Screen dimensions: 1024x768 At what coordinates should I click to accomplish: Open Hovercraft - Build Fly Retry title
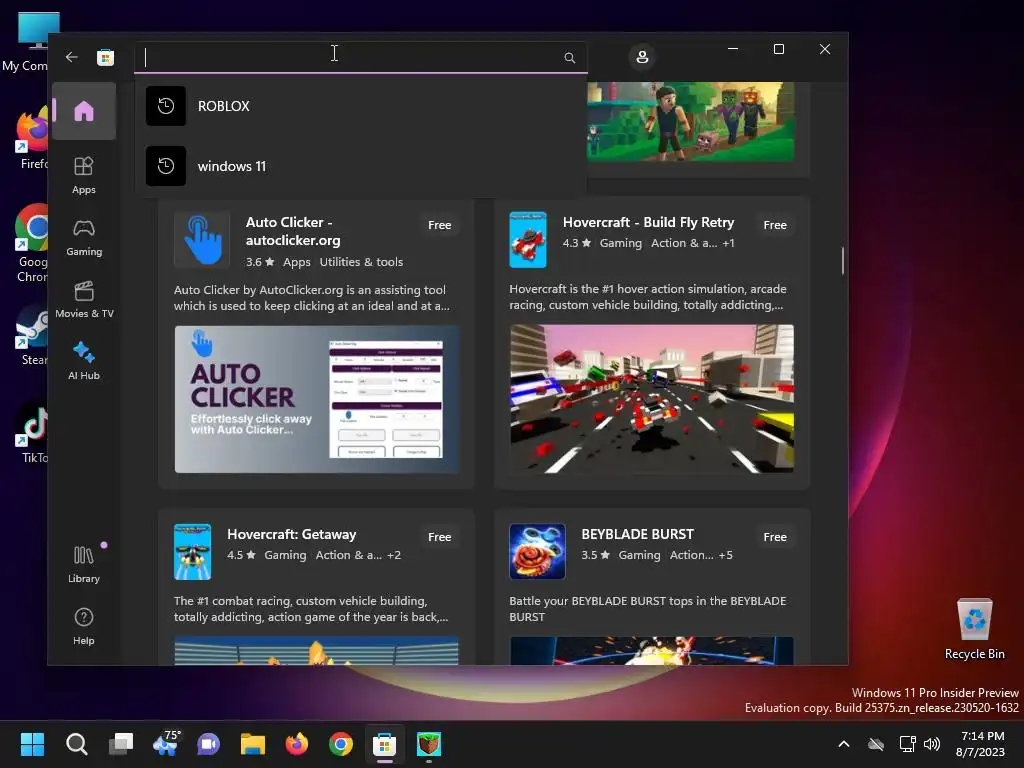coord(648,222)
